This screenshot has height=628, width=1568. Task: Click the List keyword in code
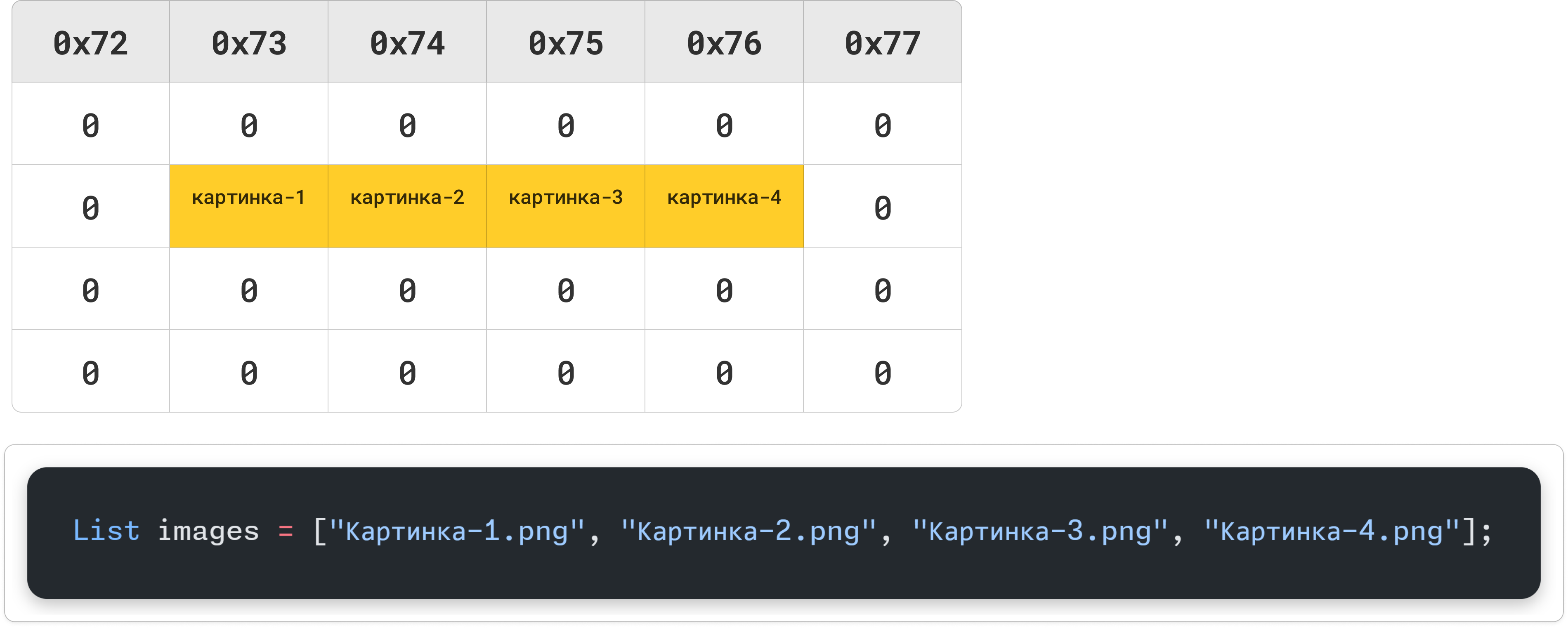click(x=106, y=531)
